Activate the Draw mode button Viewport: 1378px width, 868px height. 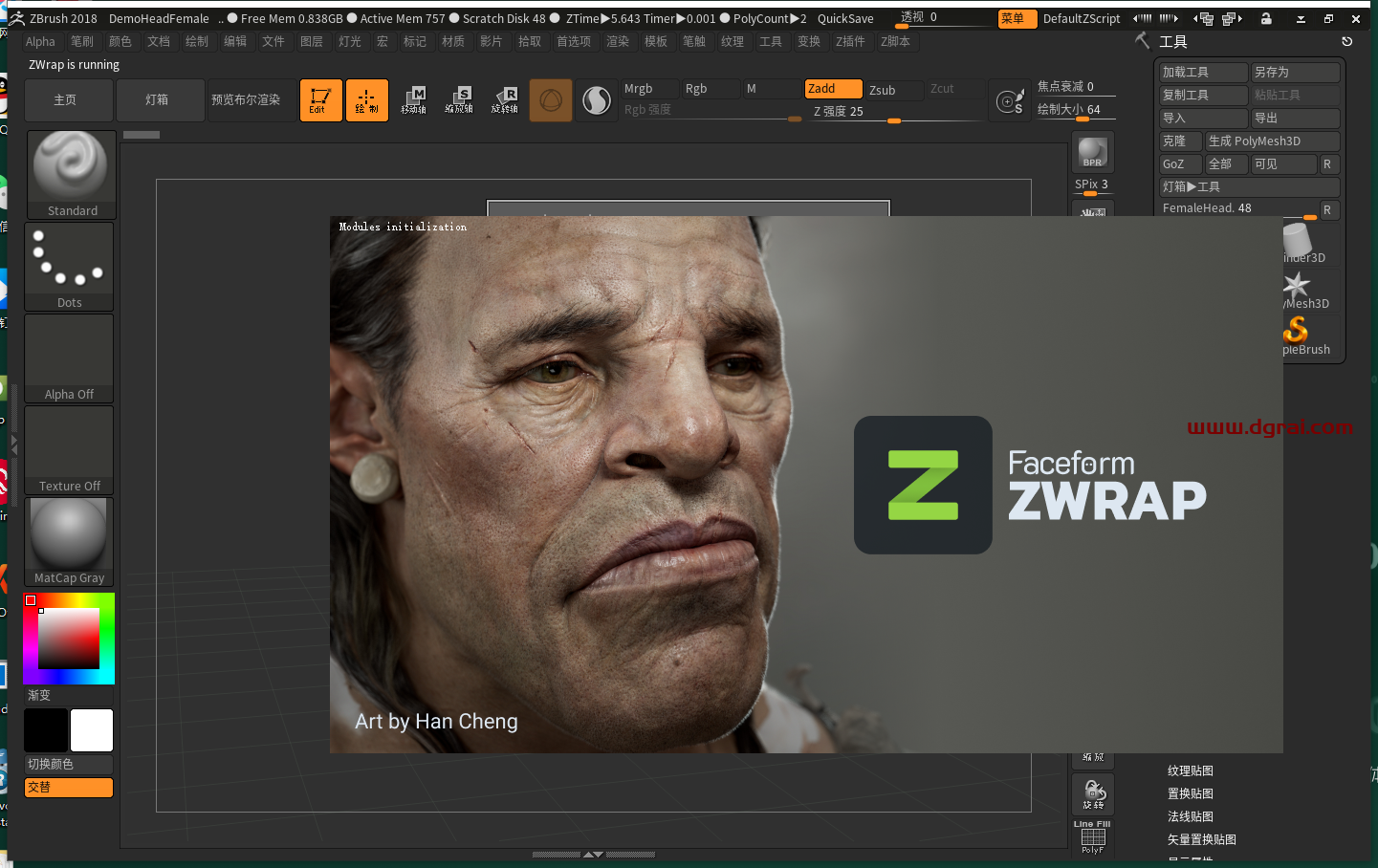tap(367, 100)
